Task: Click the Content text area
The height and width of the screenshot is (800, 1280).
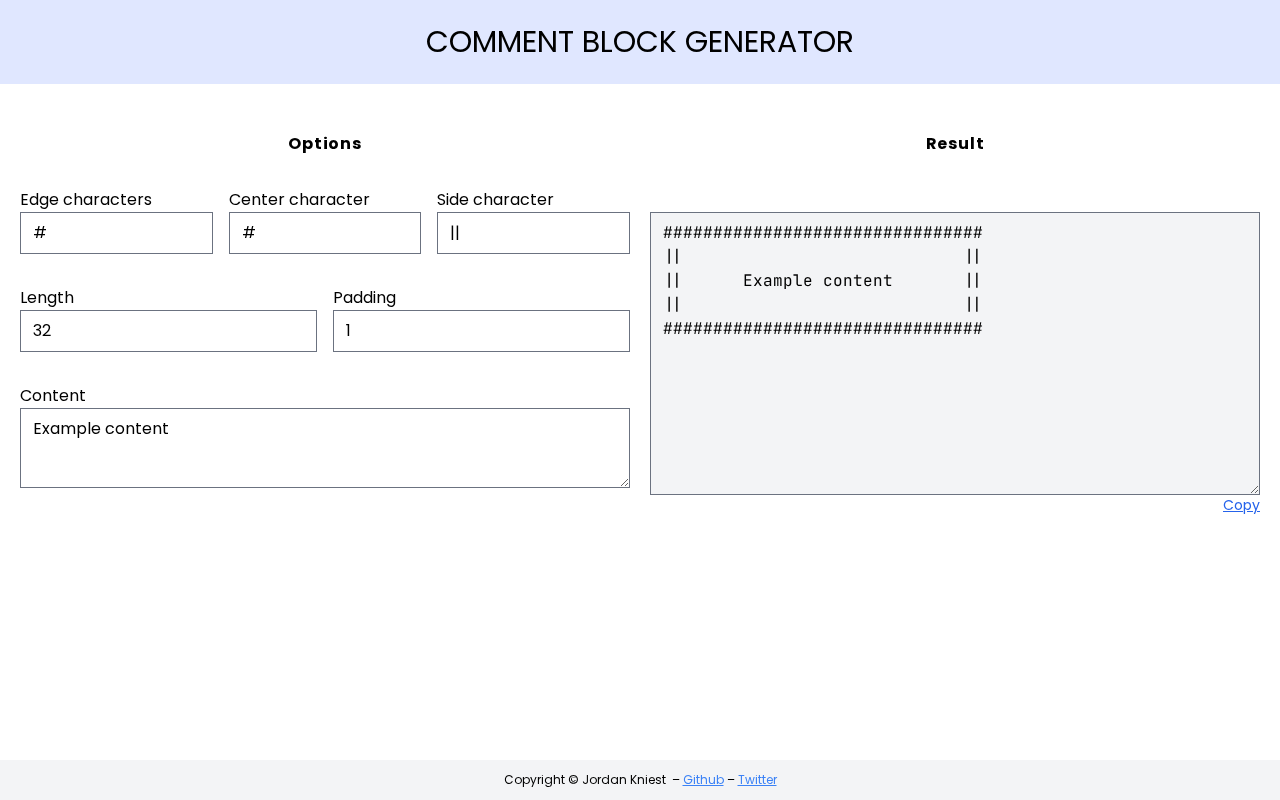Action: 324,448
